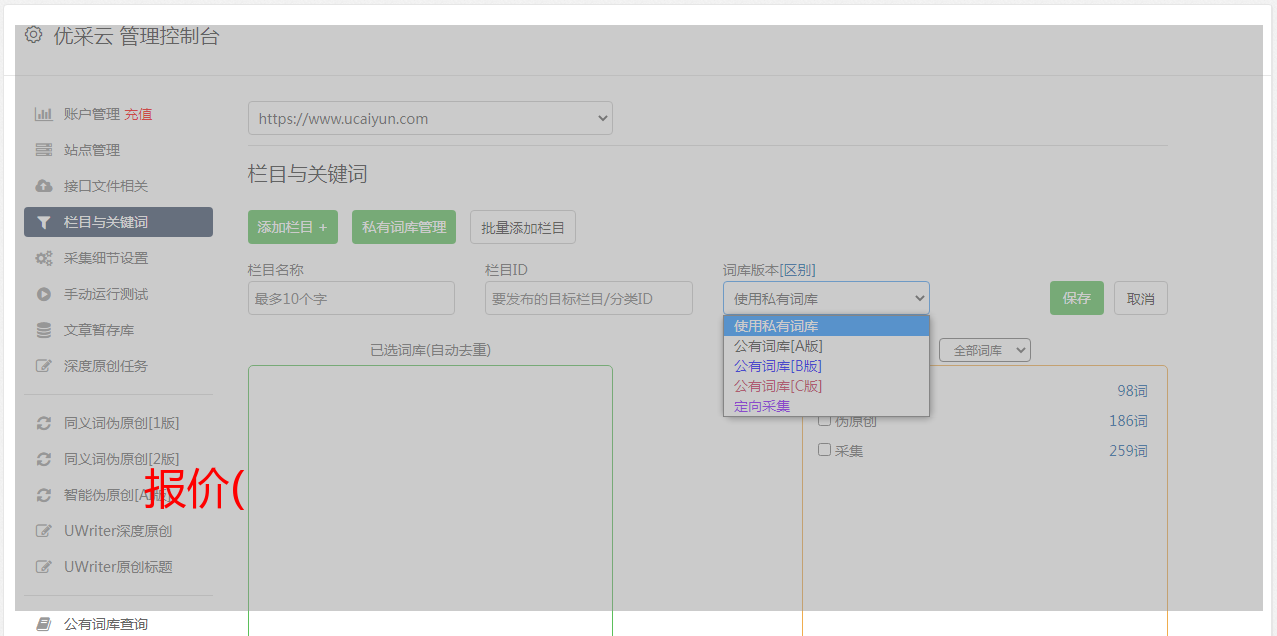Click the play icon for 手动运行测试

pos(43,294)
